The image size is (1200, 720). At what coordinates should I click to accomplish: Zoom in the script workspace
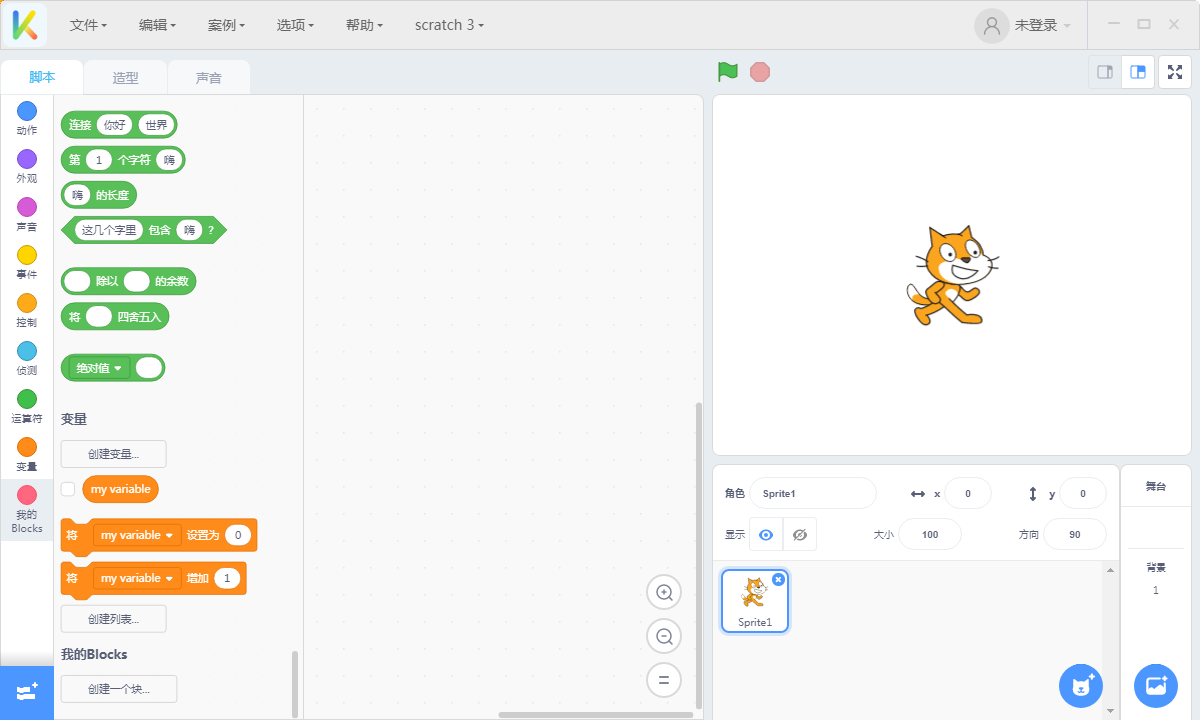(x=664, y=593)
